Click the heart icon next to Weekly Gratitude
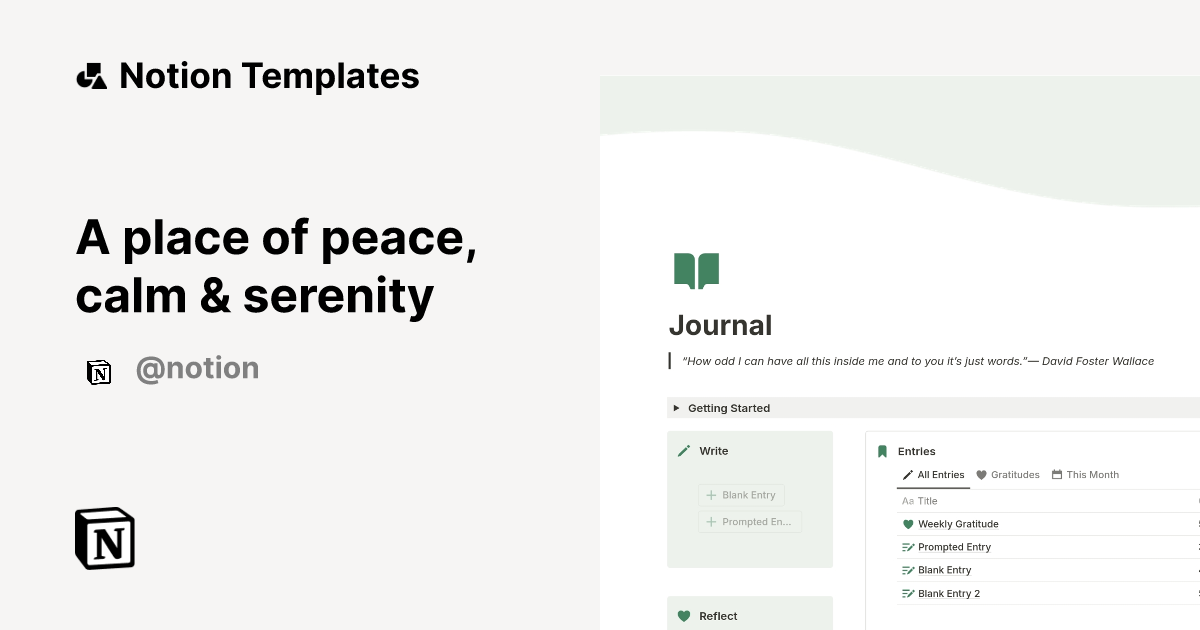This screenshot has width=1200, height=630. (906, 523)
